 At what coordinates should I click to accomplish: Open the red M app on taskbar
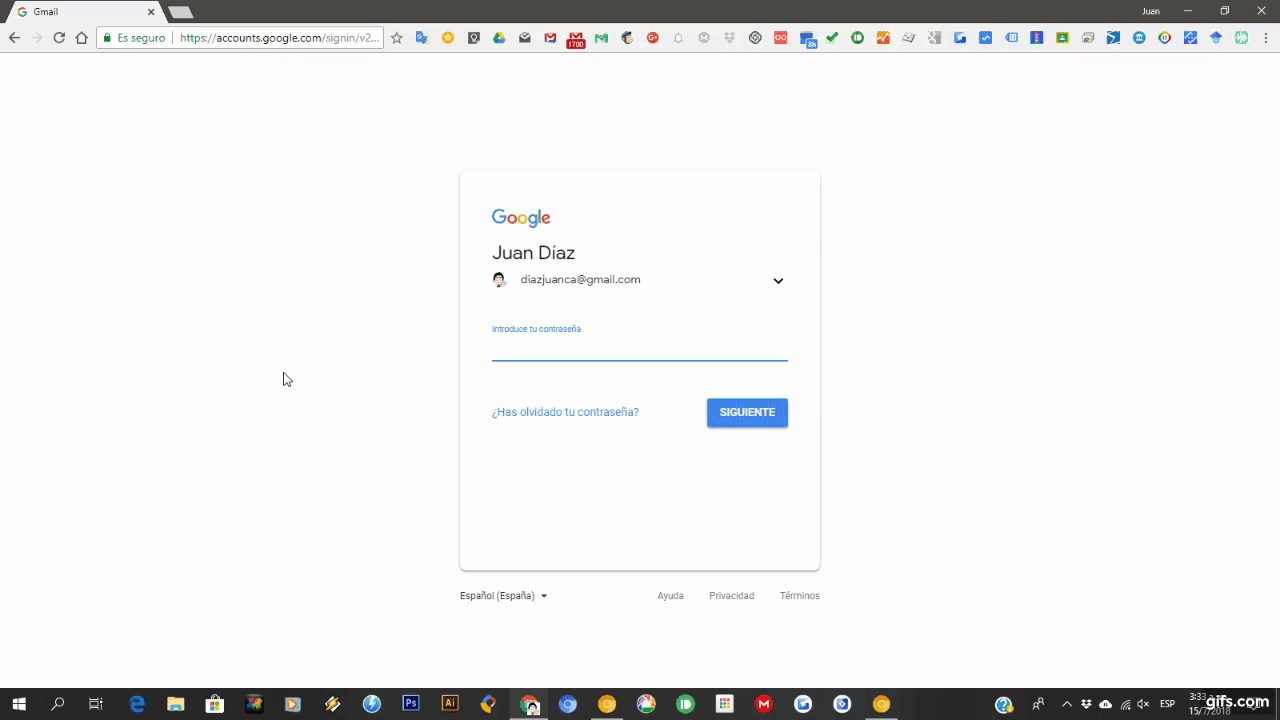764,704
